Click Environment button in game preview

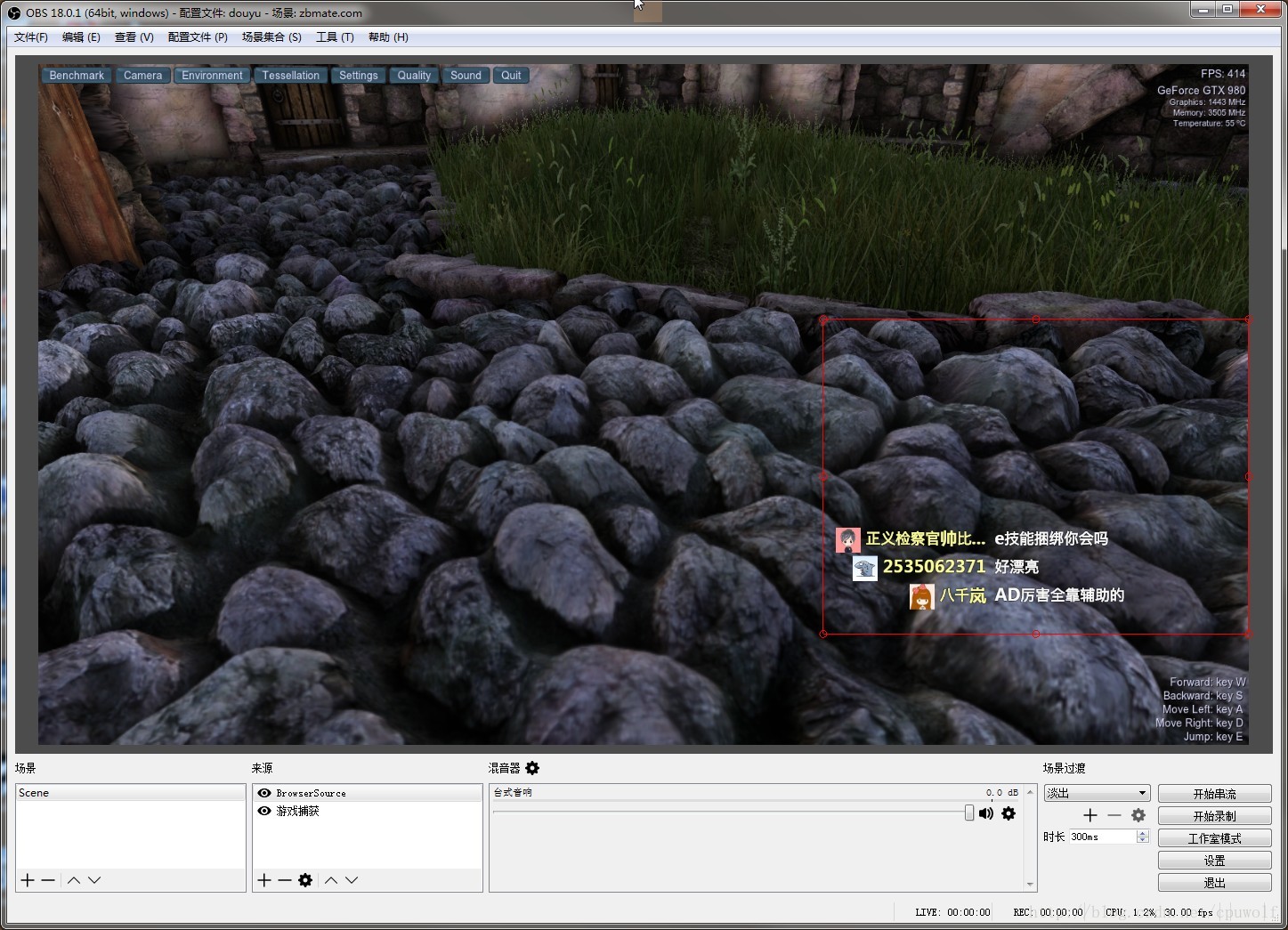point(212,76)
